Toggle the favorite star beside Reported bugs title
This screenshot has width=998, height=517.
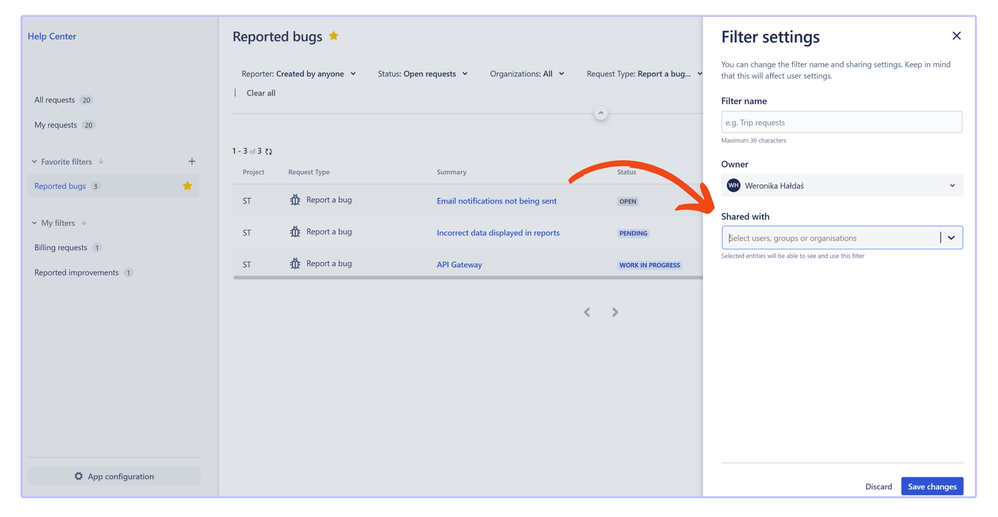pos(334,37)
